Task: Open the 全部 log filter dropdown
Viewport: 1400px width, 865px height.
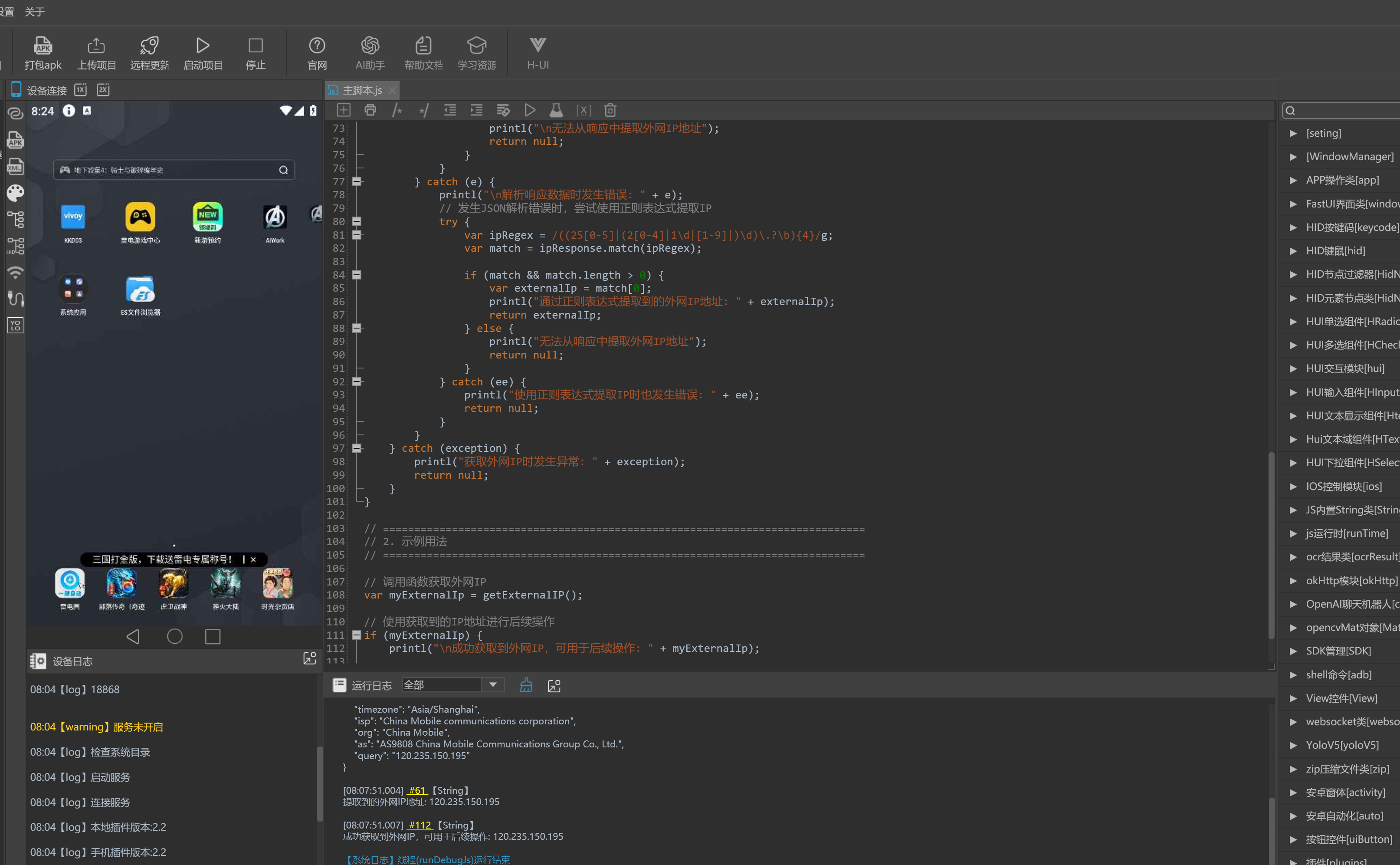Action: 492,685
